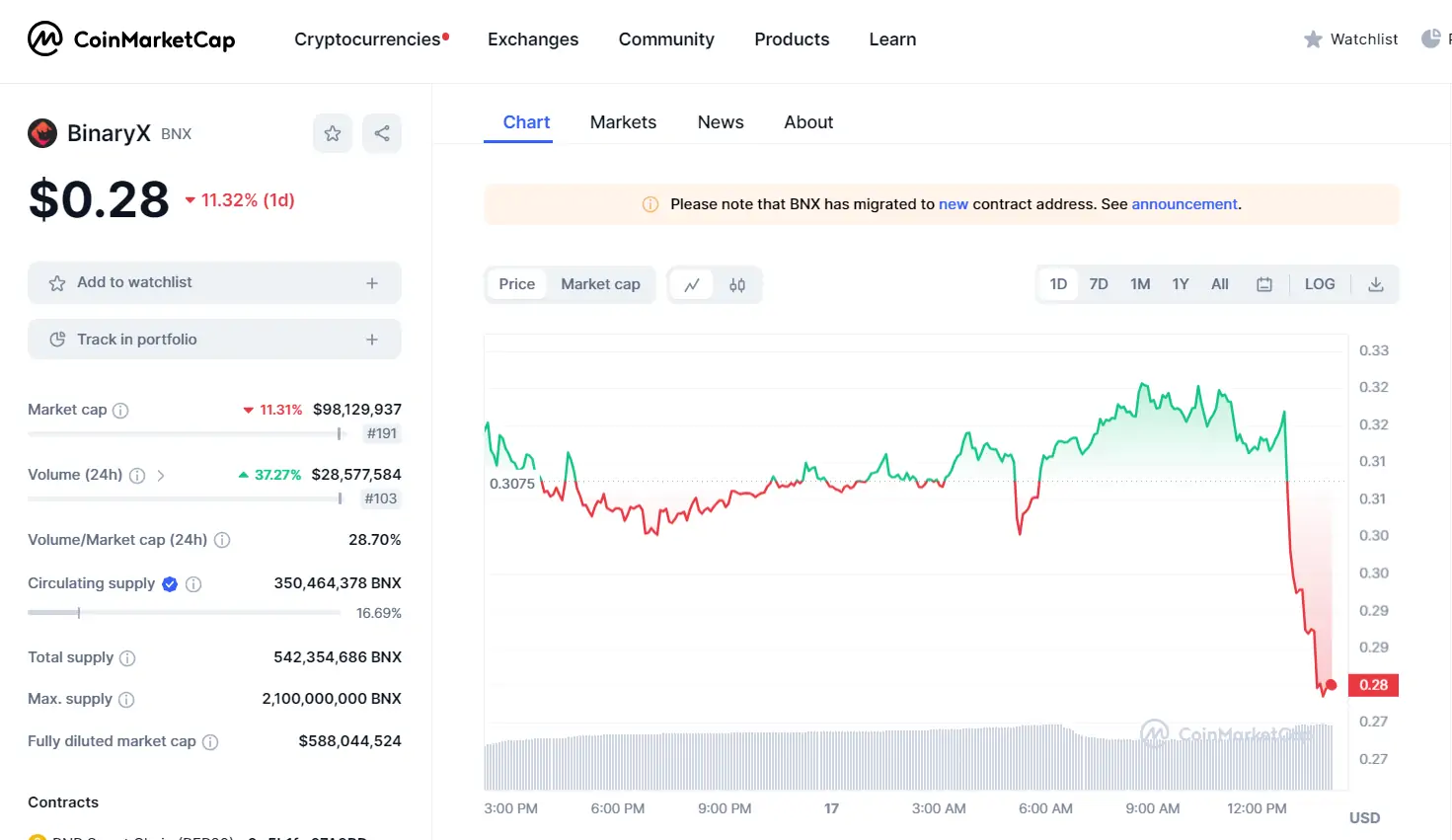This screenshot has width=1452, height=840.
Task: Download chart data icon
Action: 1376,284
